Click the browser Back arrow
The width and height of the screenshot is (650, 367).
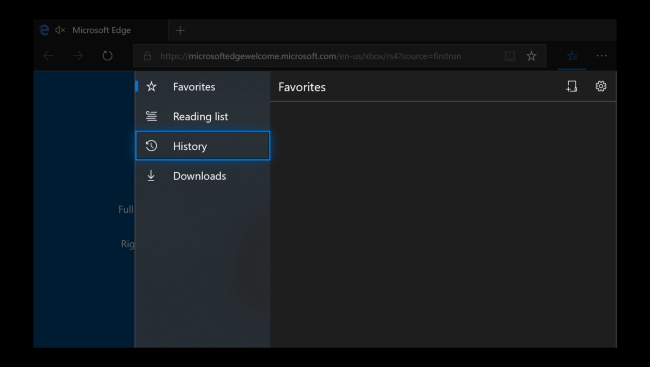pyautogui.click(x=49, y=56)
